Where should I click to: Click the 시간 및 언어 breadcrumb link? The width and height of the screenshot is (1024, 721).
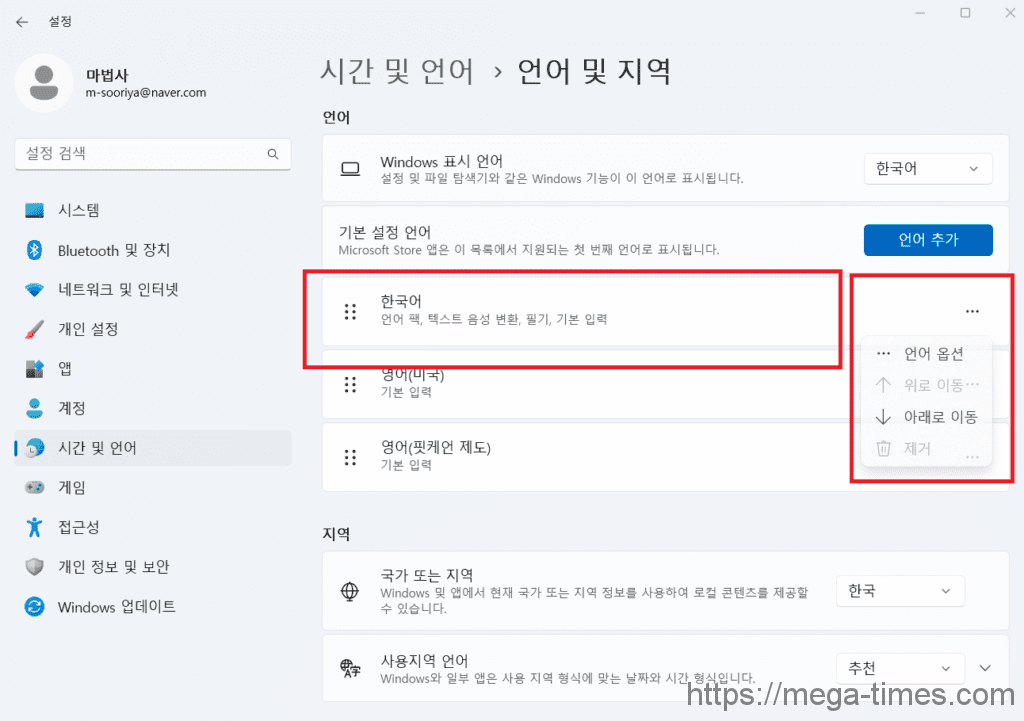tap(397, 71)
